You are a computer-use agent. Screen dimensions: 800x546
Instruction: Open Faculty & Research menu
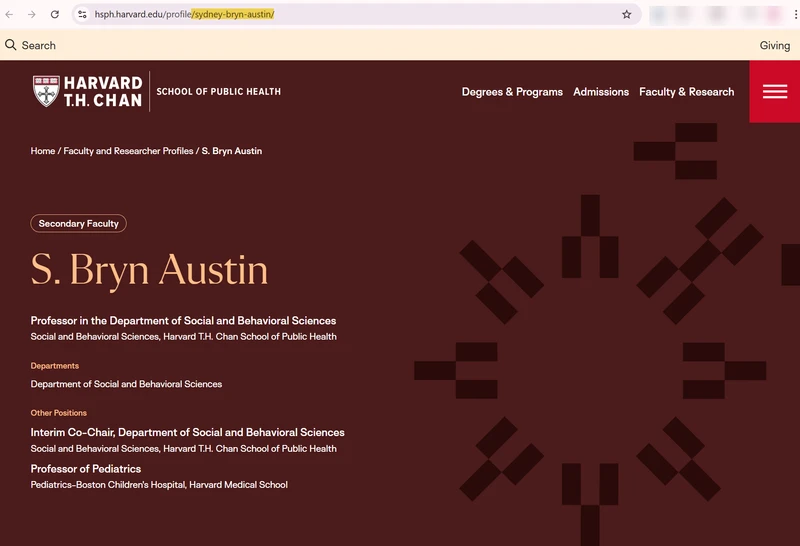(687, 92)
